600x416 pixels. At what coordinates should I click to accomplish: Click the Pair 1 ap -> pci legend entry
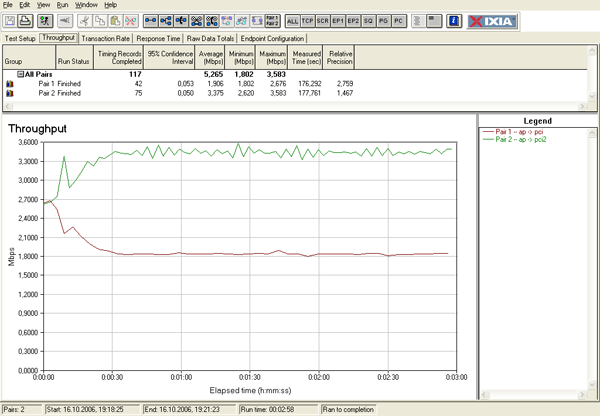coord(513,132)
